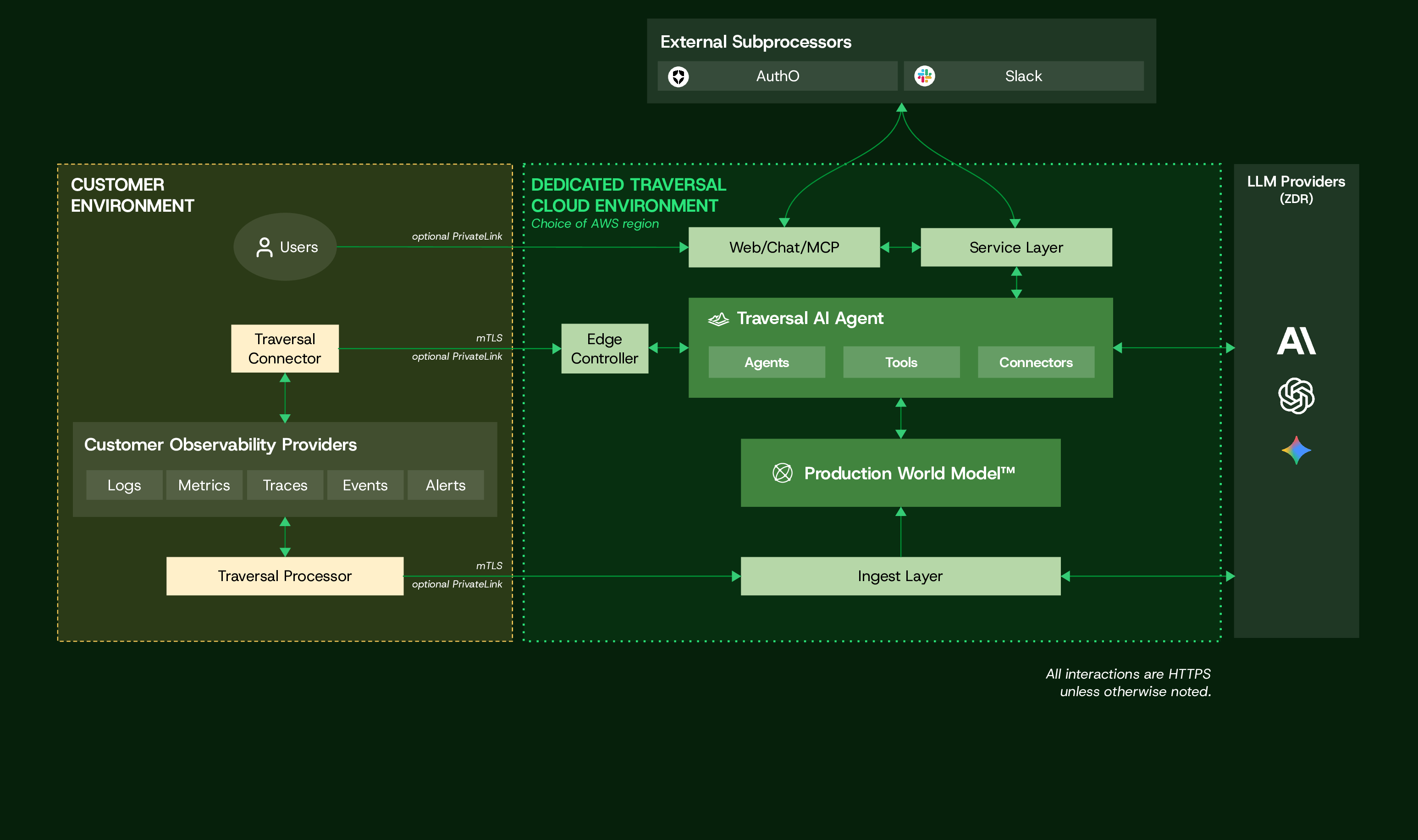Click mTLS label beside Traversal Processor
The height and width of the screenshot is (840, 1418).
click(489, 565)
